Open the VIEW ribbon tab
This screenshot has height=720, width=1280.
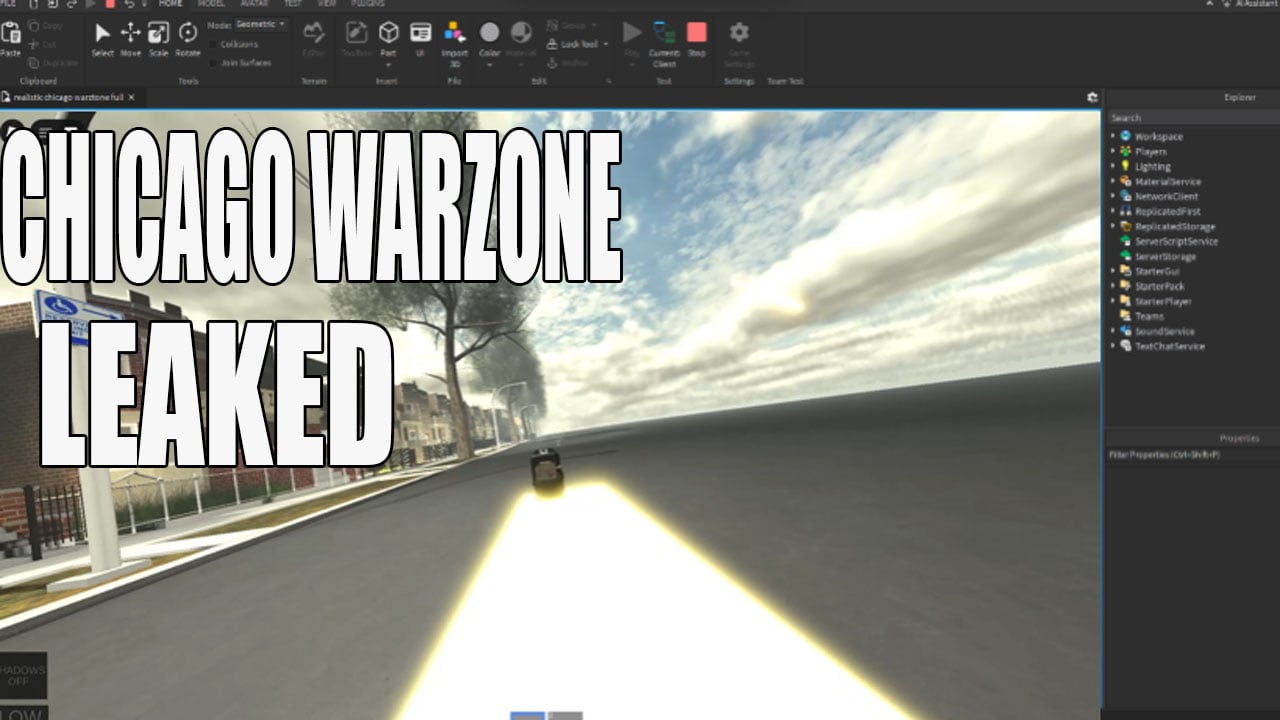[x=327, y=4]
